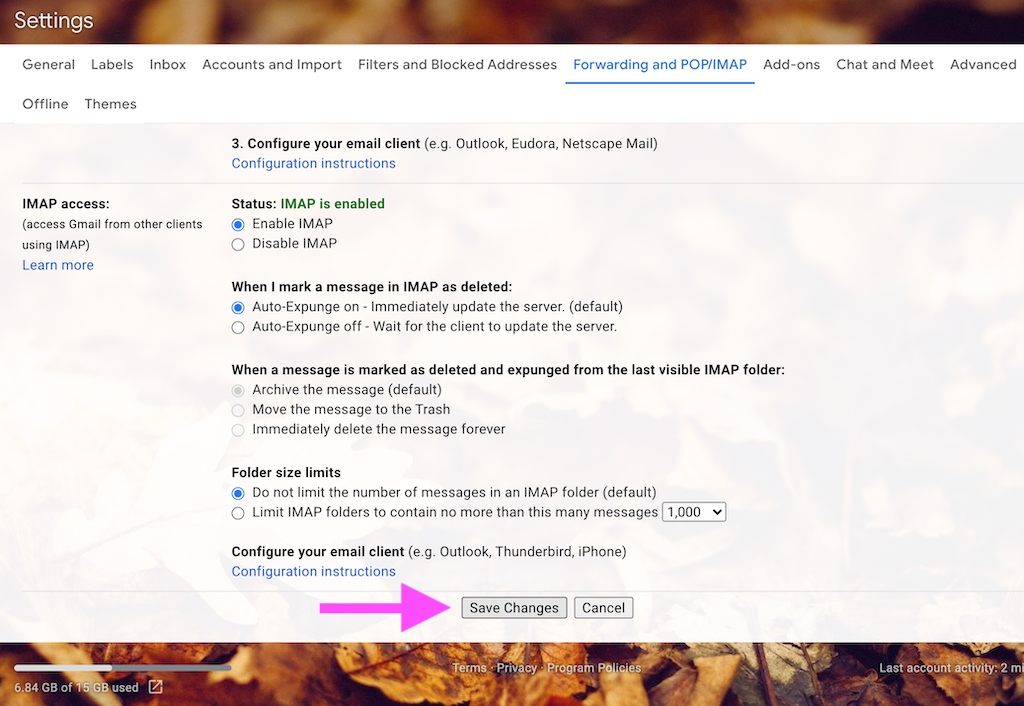Select the Disable IMAP radio button
1024x706 pixels.
[x=238, y=244]
